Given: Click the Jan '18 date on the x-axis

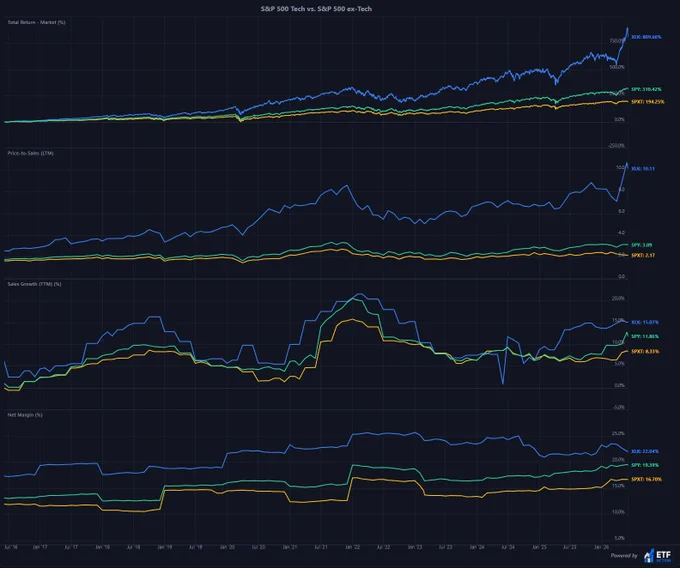Looking at the screenshot, I should (102, 547).
